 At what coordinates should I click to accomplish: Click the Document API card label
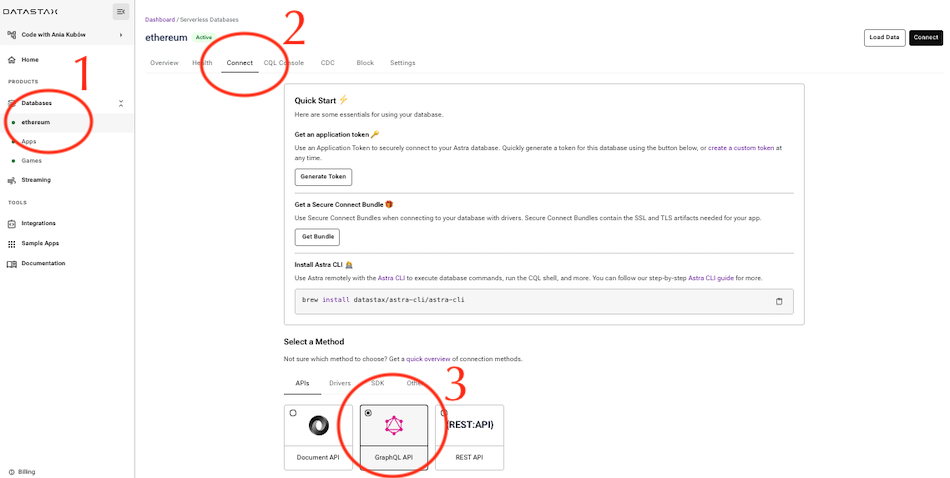(318, 457)
